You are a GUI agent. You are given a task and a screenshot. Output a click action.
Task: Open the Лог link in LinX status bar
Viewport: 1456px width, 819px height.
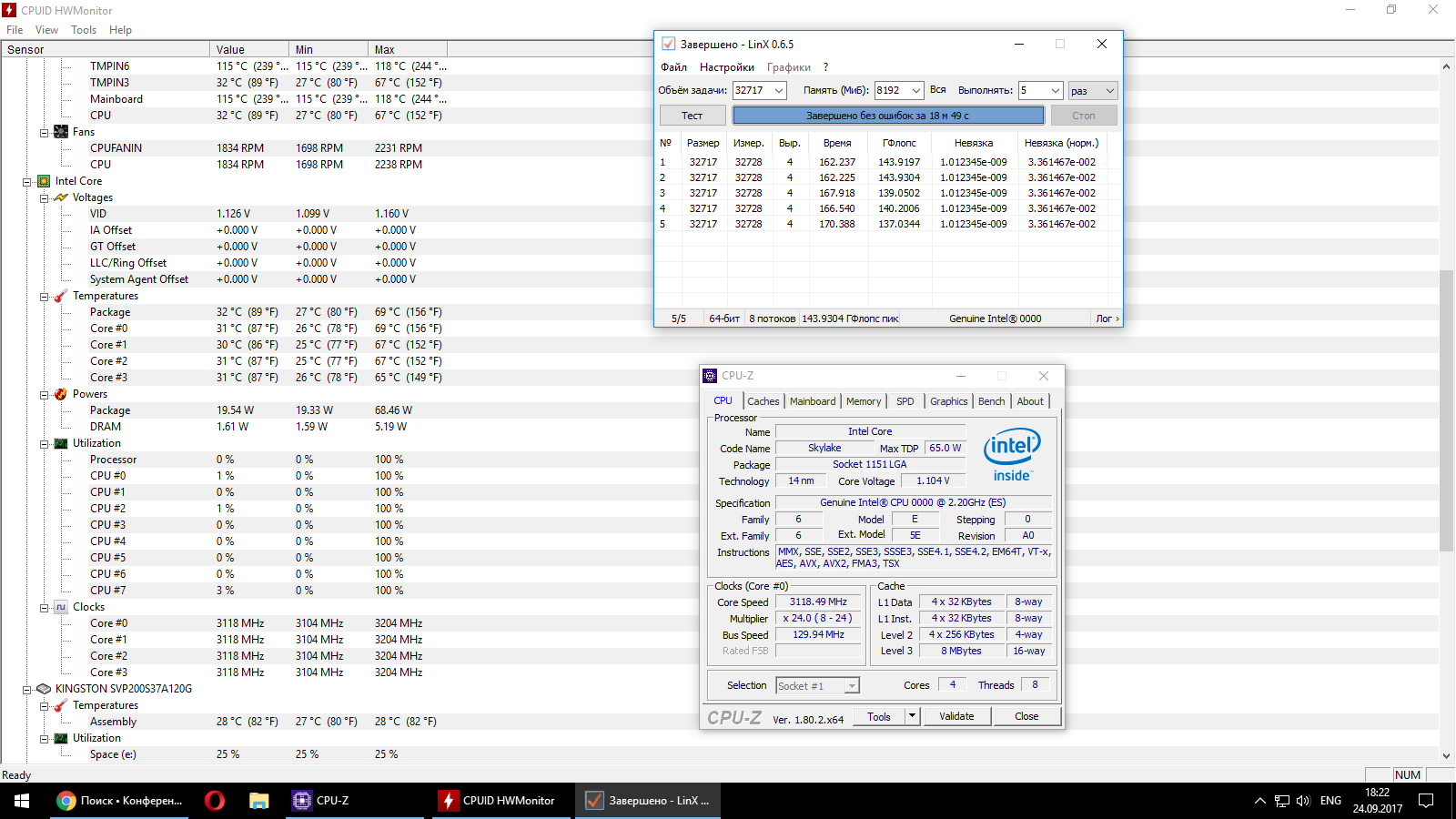point(1107,318)
